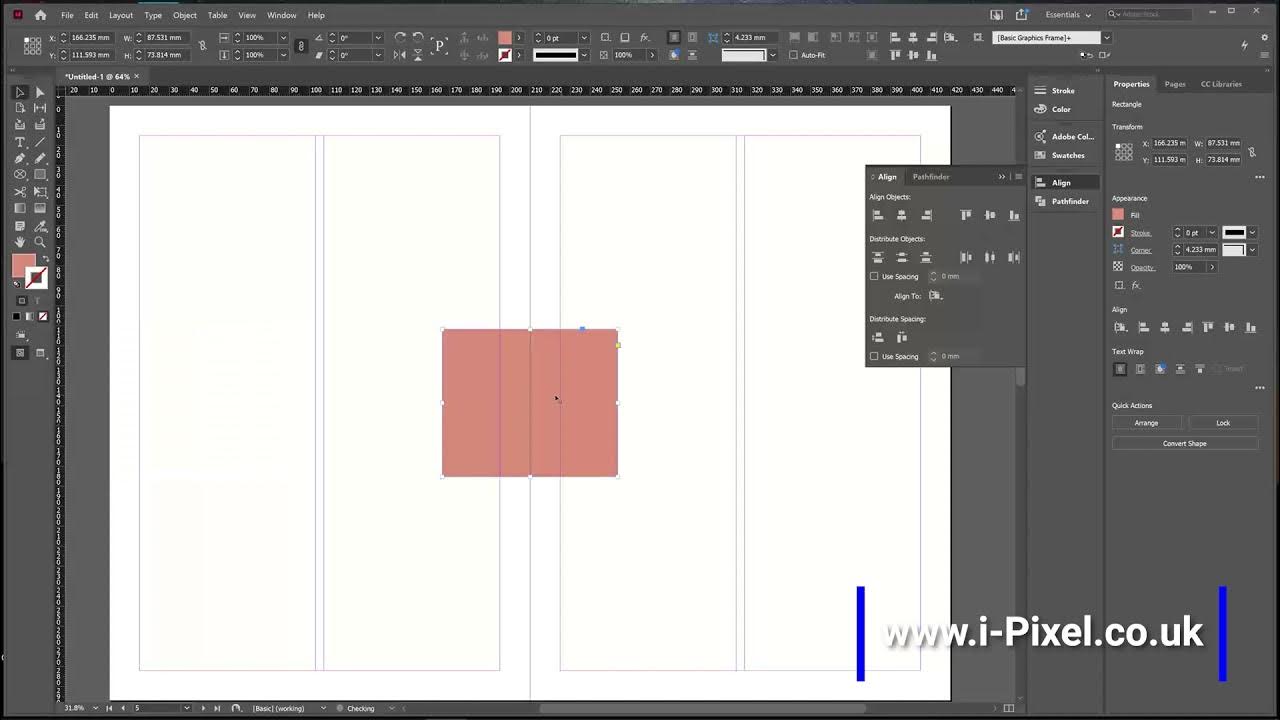The width and height of the screenshot is (1280, 720).
Task: Enable Auto-Fit checkbox in control bar
Action: [794, 55]
